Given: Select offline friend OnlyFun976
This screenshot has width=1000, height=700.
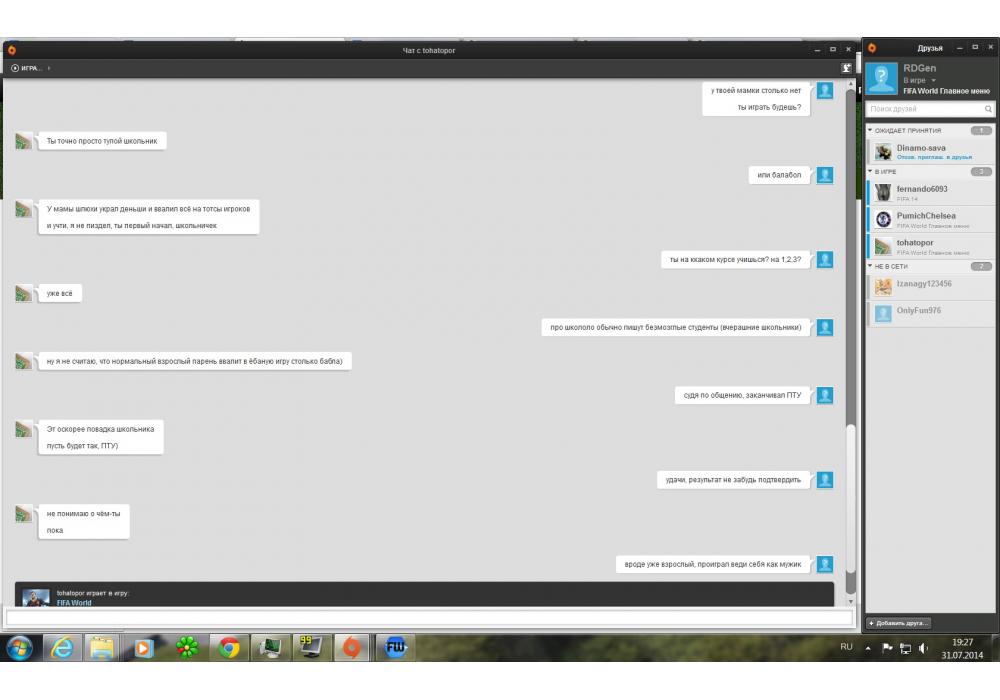Looking at the screenshot, I should (x=930, y=314).
